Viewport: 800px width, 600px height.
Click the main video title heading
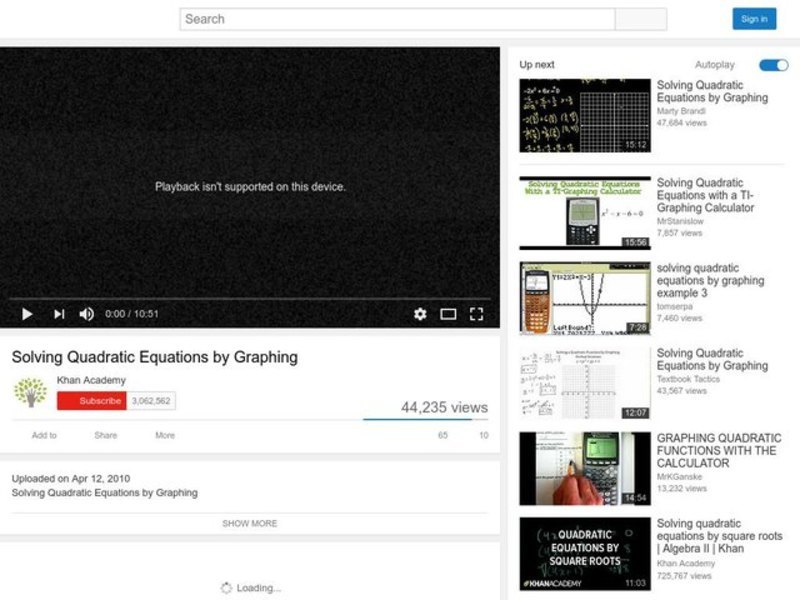(x=155, y=357)
